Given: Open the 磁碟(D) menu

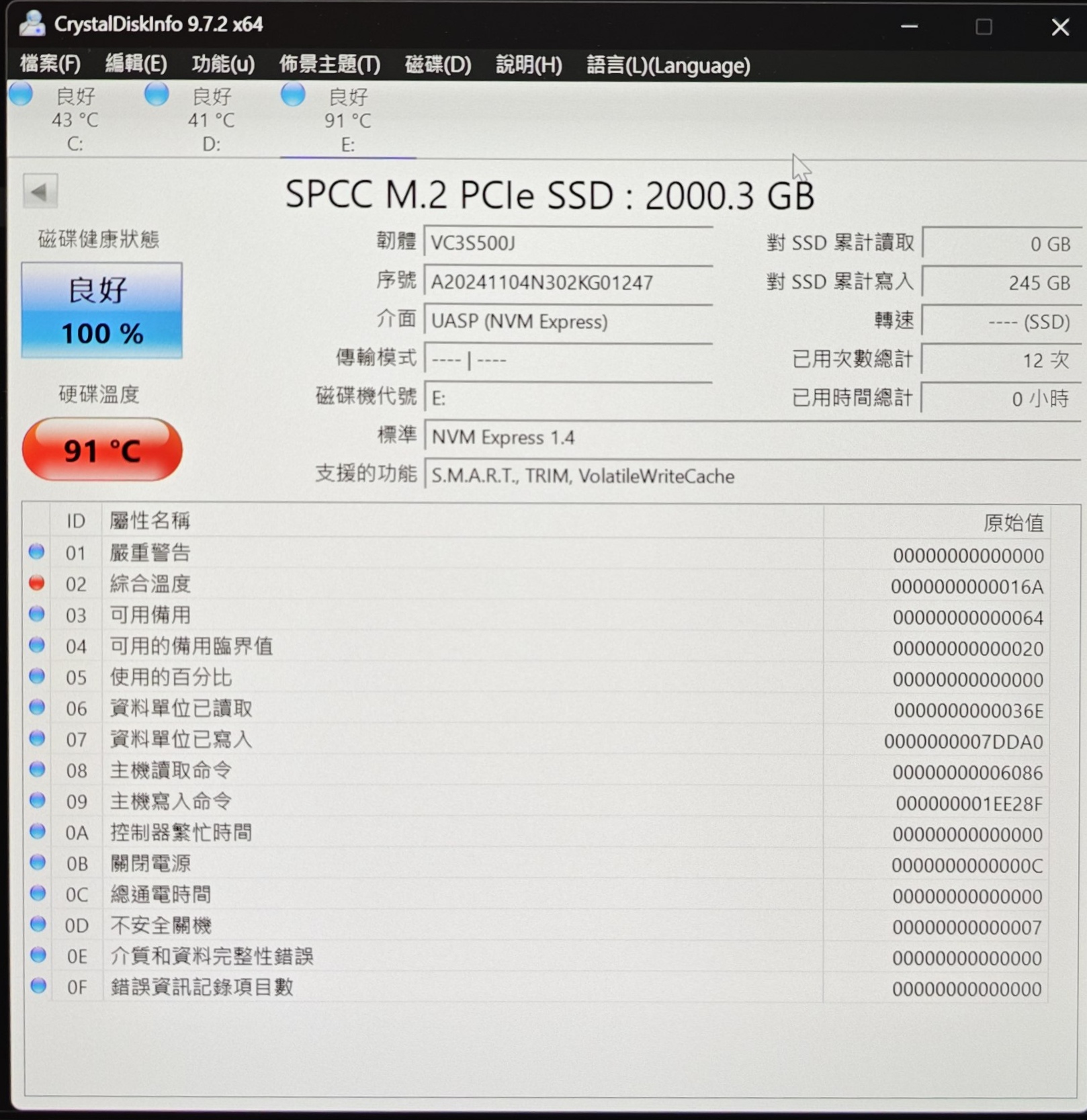Looking at the screenshot, I should point(438,64).
